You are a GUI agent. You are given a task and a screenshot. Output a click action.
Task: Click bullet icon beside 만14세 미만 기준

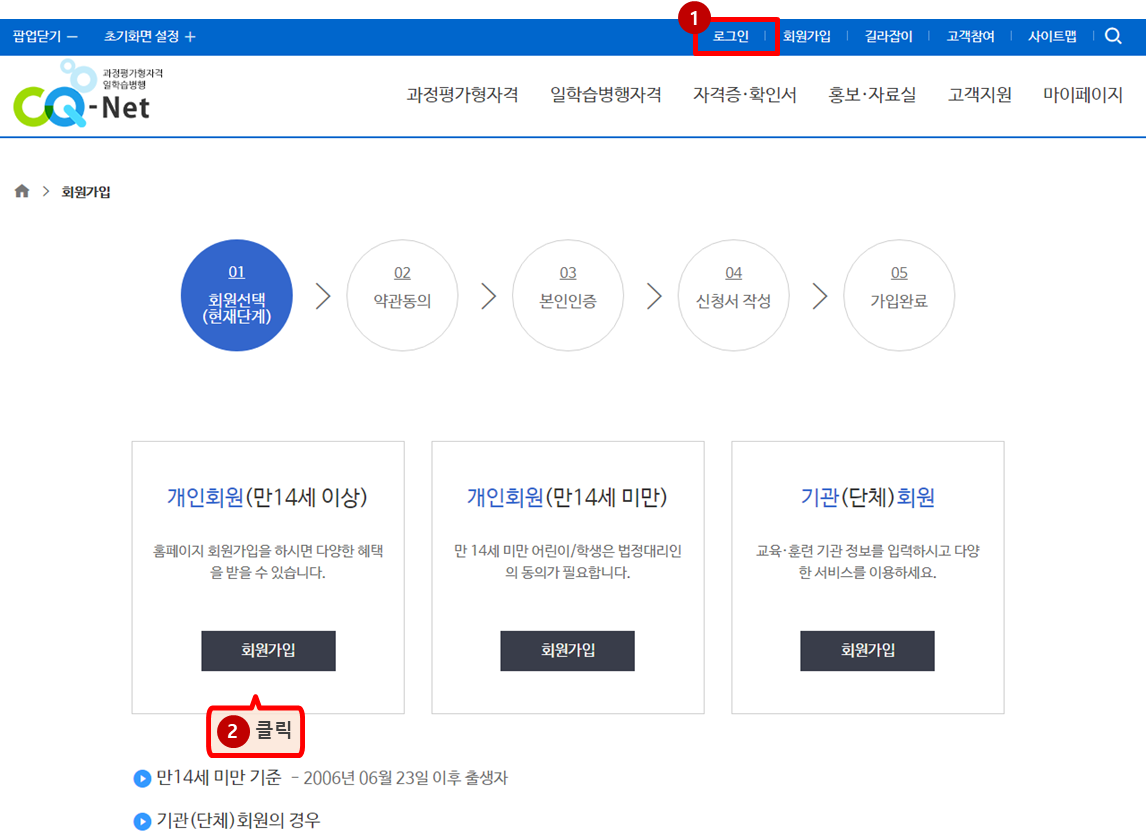point(142,778)
